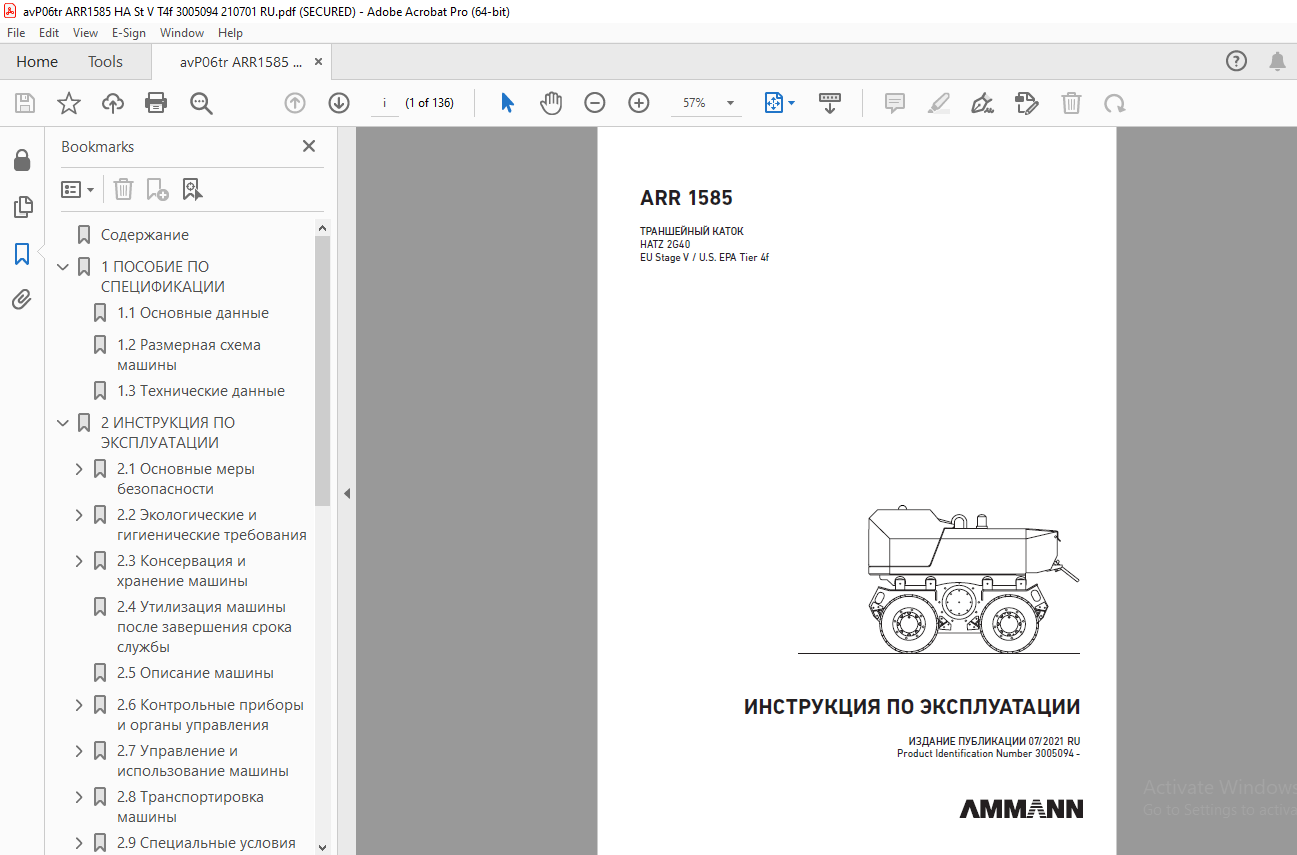Open the find text magnifier tool
Viewport: 1297px width, 855px height.
pyautogui.click(x=201, y=103)
